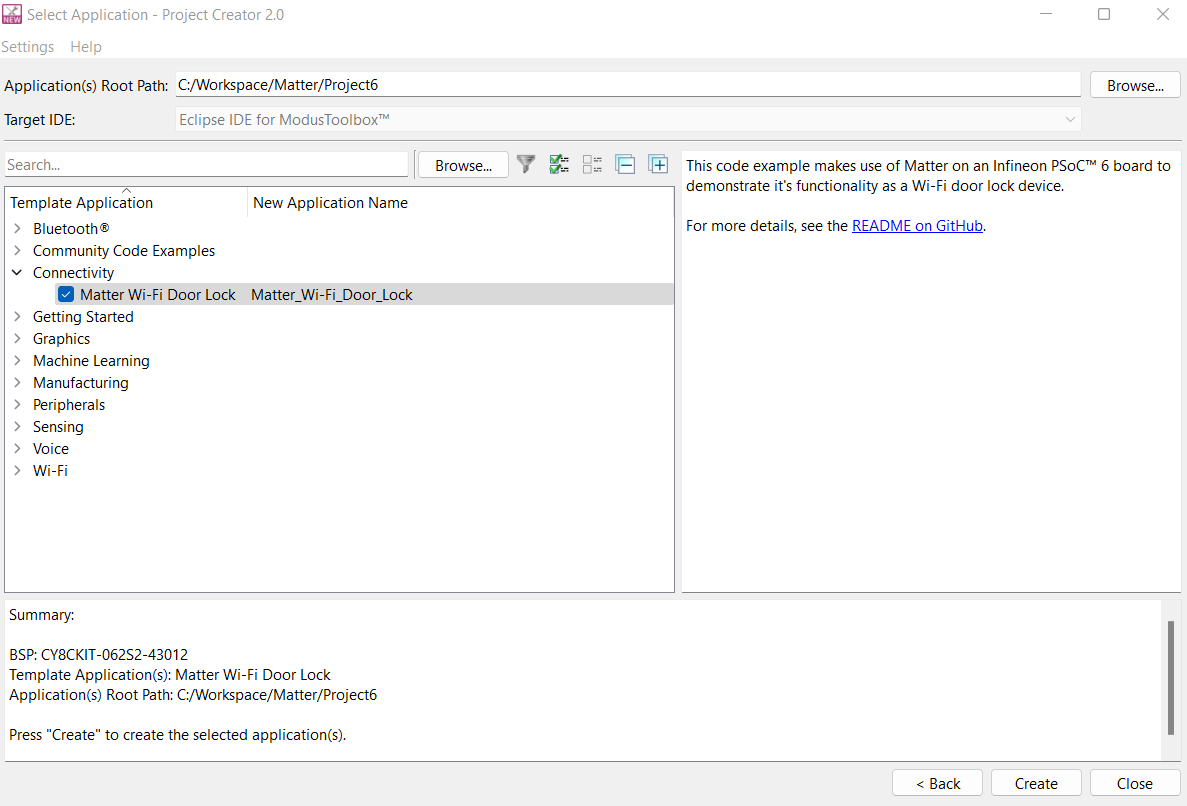Expand the Sensing category
This screenshot has height=806, width=1187.
(17, 426)
